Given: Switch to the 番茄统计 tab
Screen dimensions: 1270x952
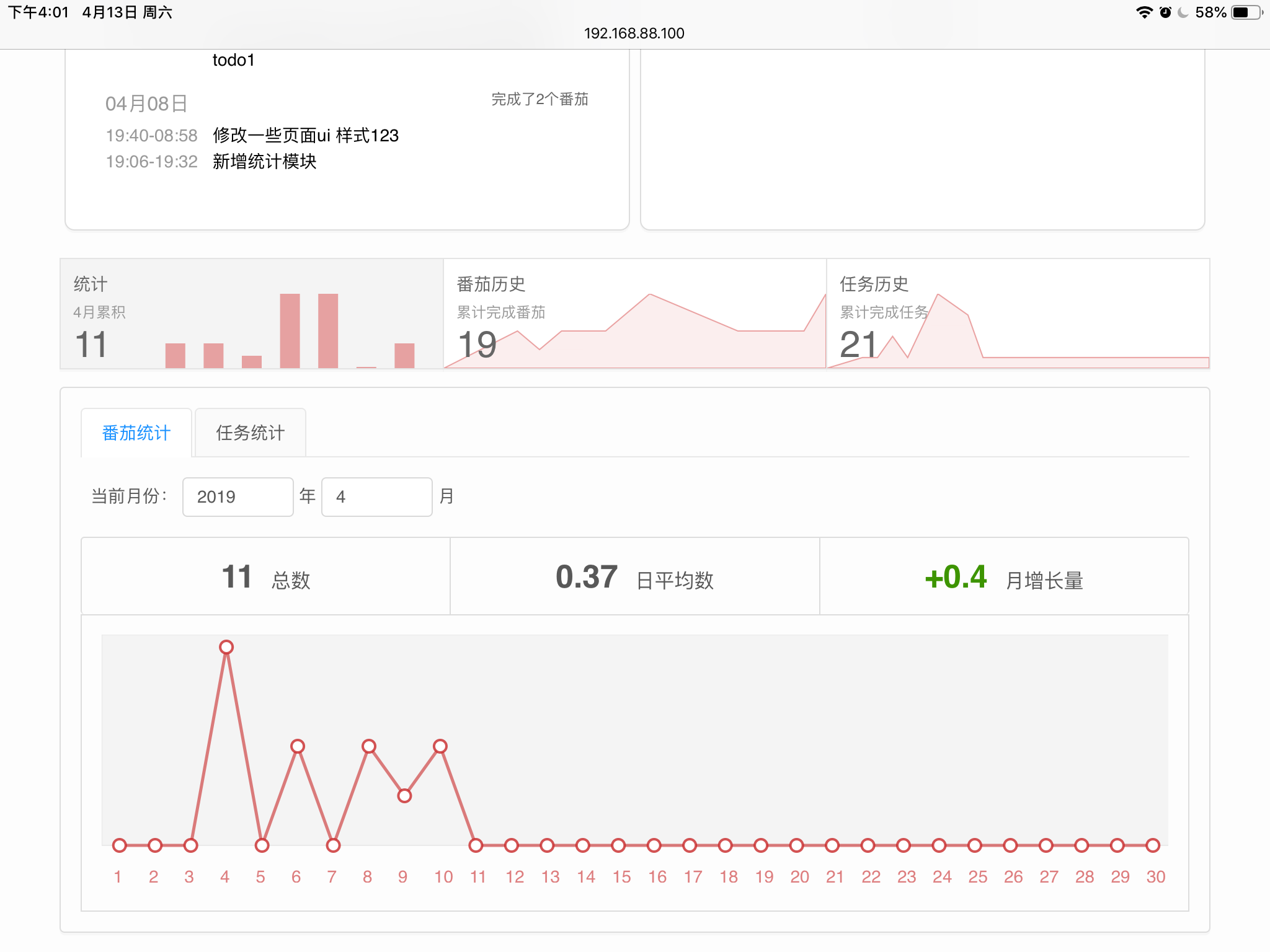Looking at the screenshot, I should [x=136, y=433].
